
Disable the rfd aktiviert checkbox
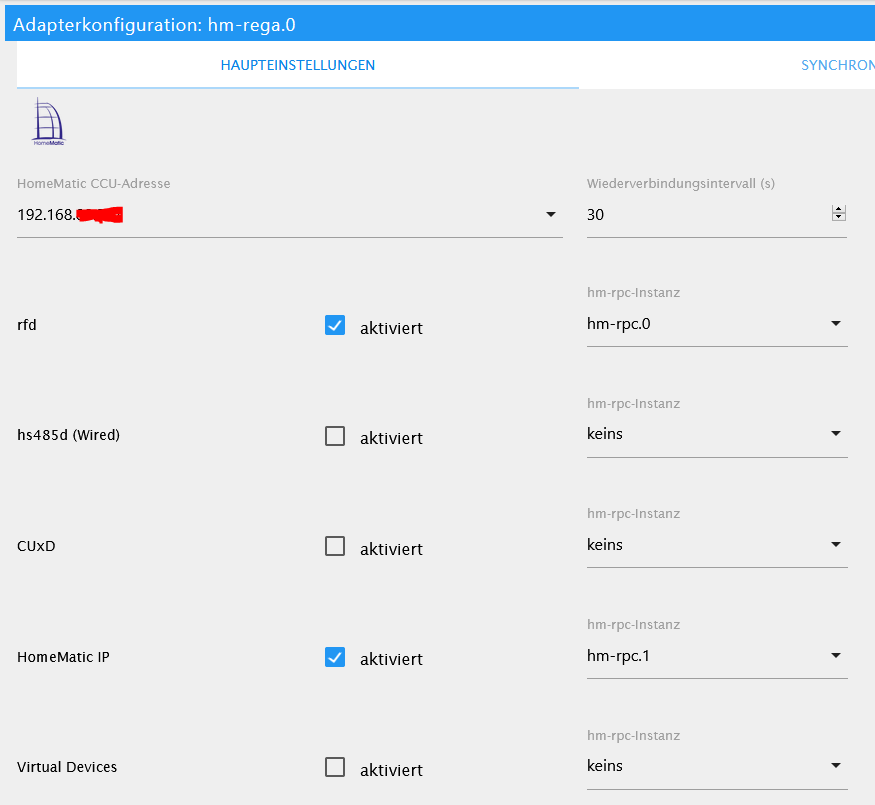click(335, 325)
